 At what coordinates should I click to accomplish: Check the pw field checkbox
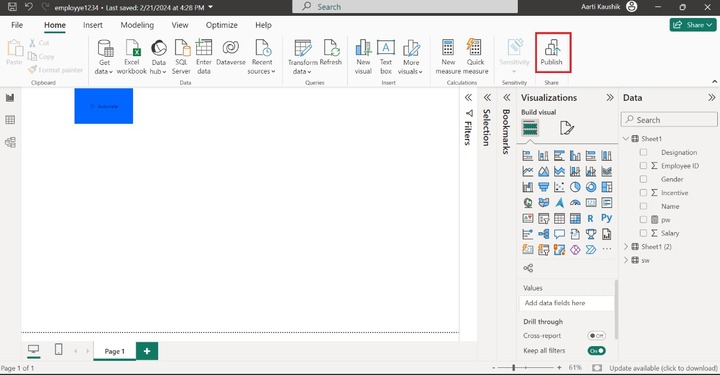pos(643,220)
